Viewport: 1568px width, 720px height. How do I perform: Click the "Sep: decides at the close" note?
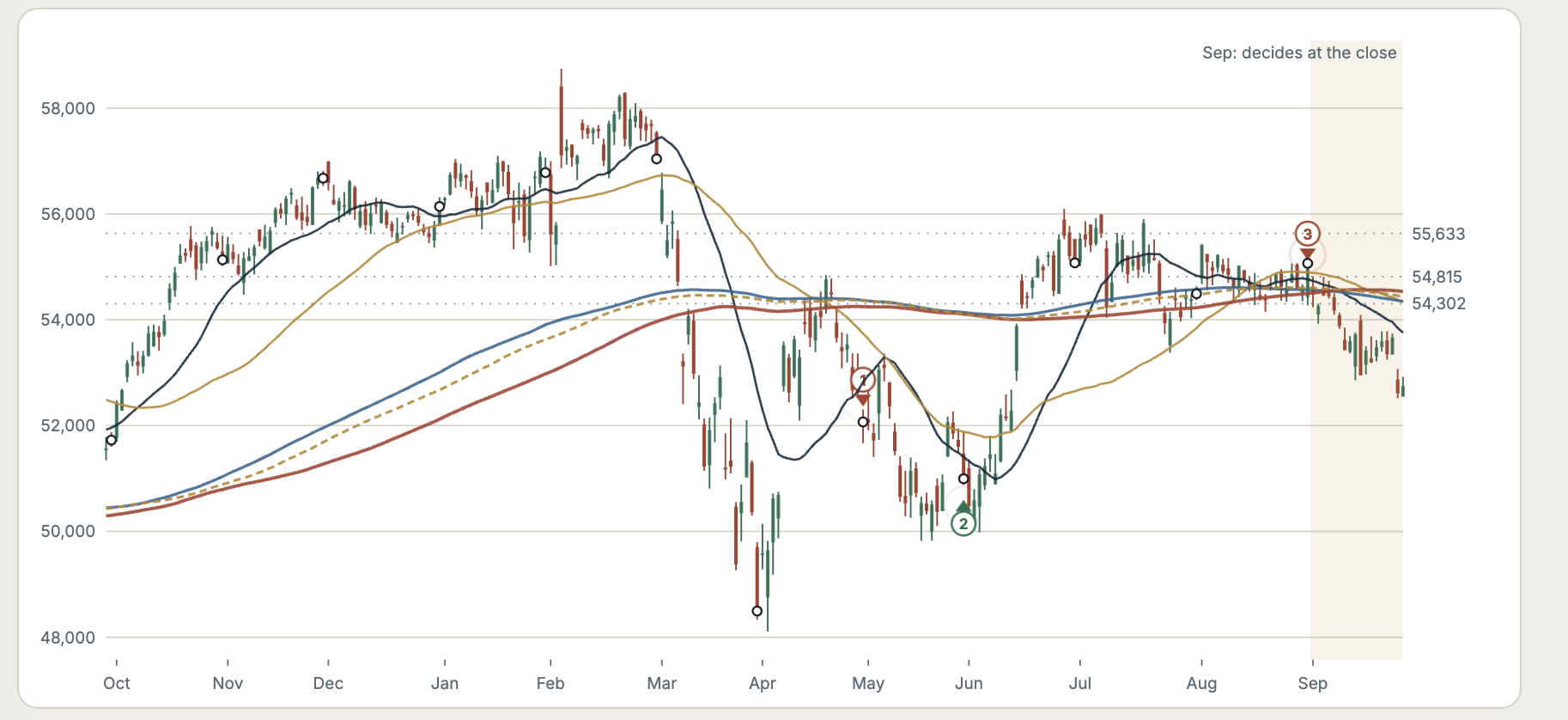click(1299, 52)
